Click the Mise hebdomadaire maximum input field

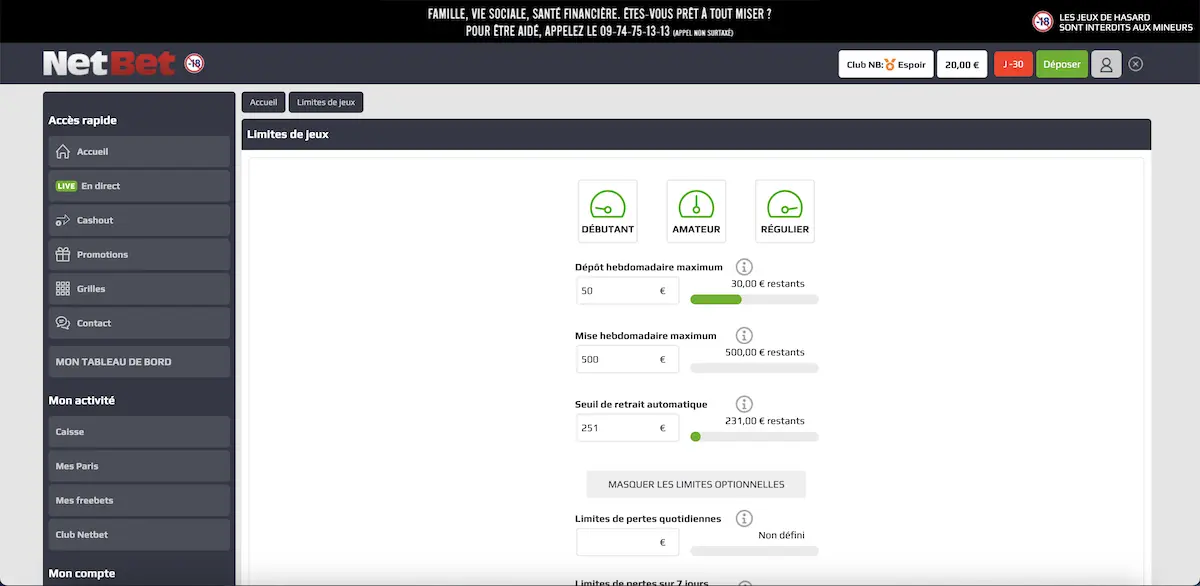[x=618, y=360]
